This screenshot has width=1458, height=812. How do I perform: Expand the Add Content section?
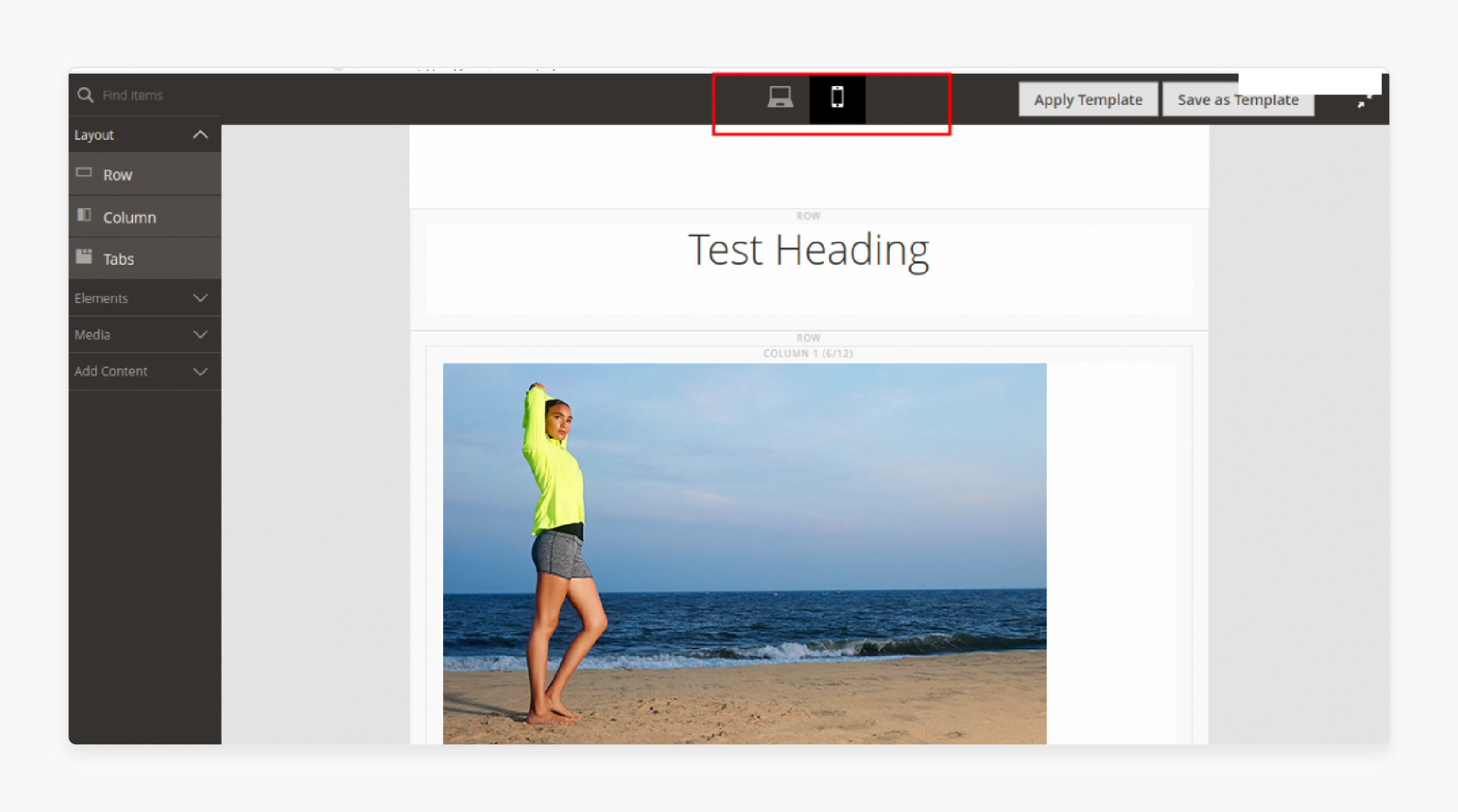(x=145, y=372)
